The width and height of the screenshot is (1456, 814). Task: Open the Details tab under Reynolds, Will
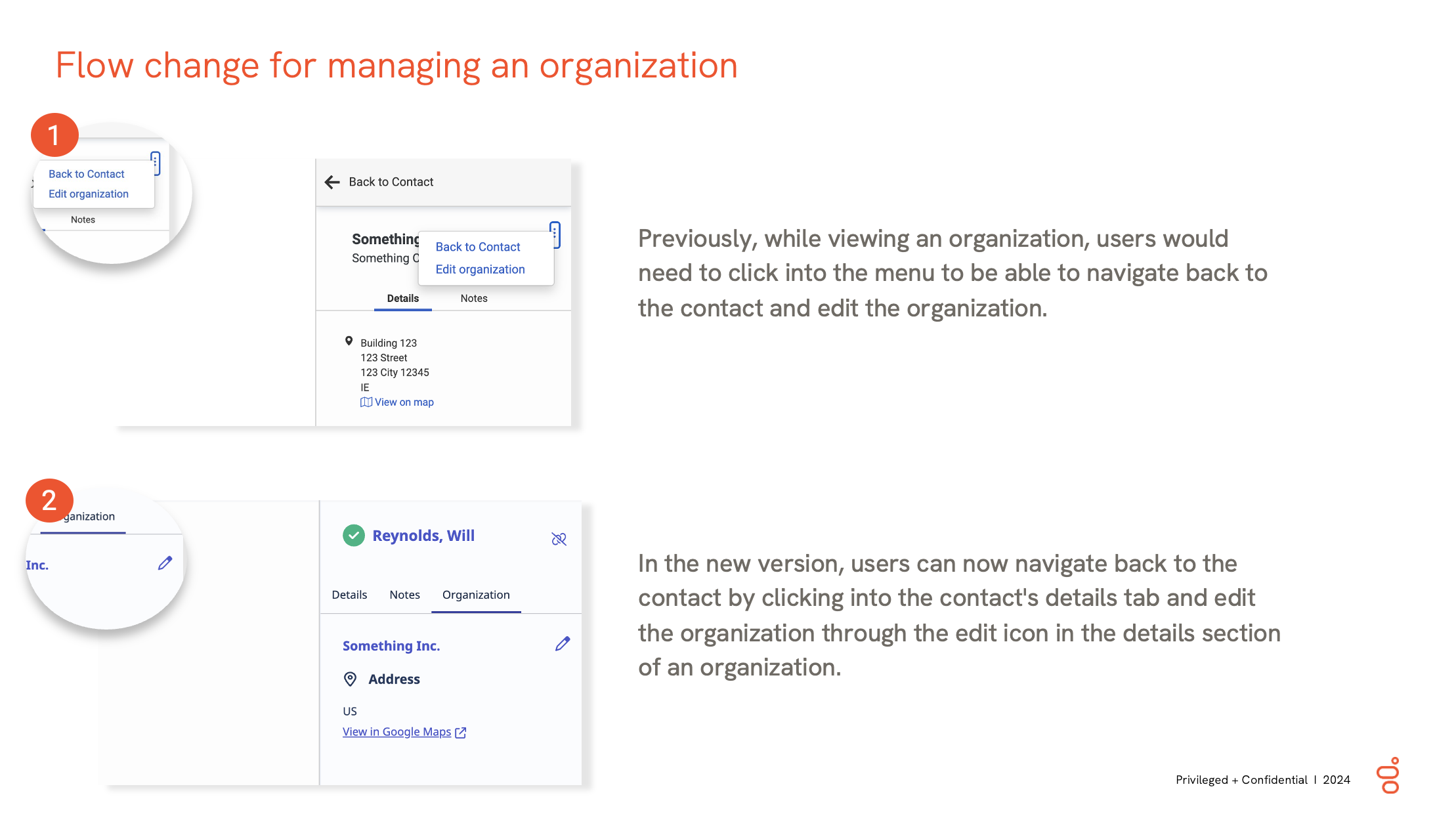point(349,595)
